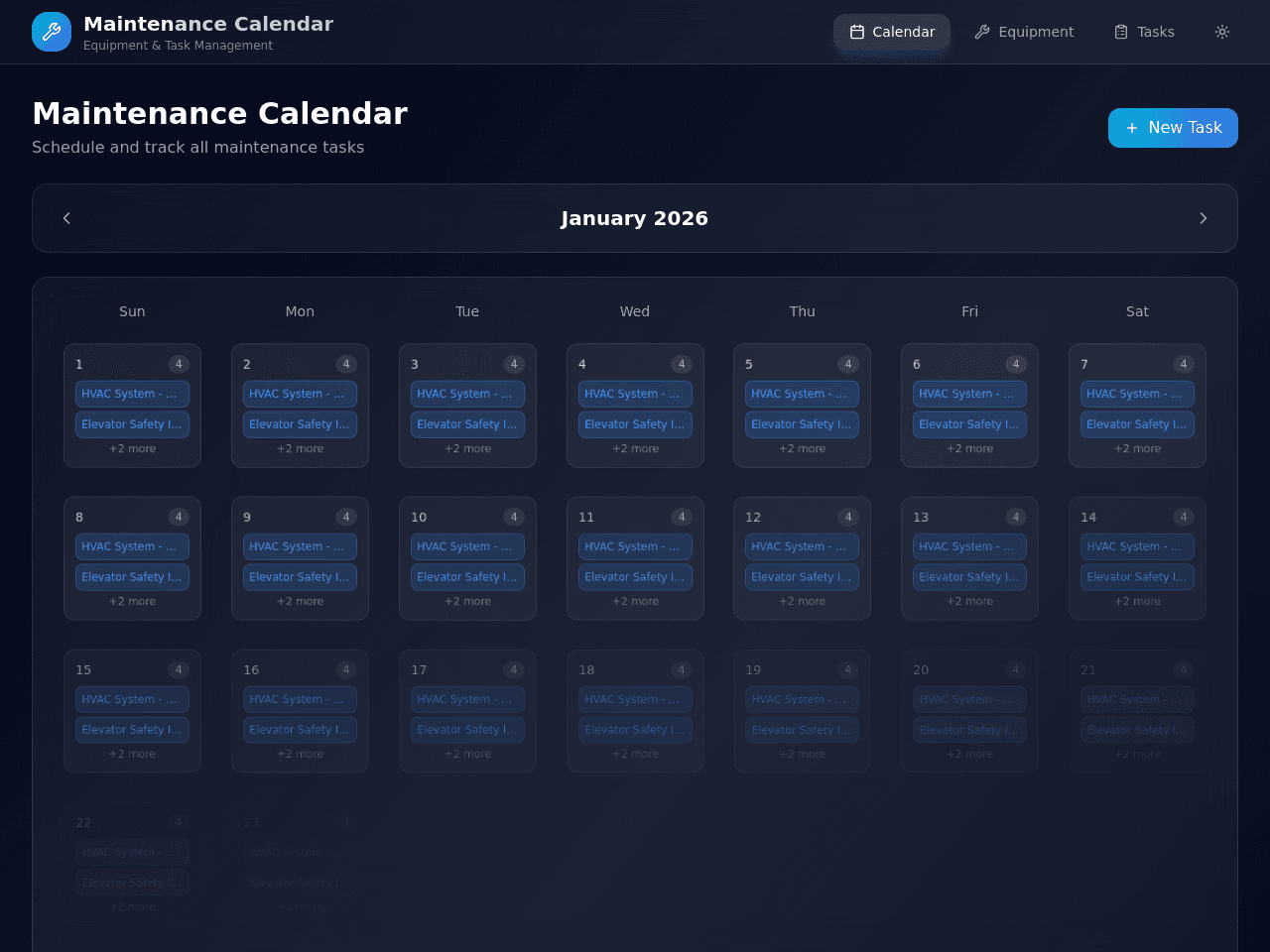Expand +2 more on day 15
The width and height of the screenshot is (1270, 952).
coord(132,755)
